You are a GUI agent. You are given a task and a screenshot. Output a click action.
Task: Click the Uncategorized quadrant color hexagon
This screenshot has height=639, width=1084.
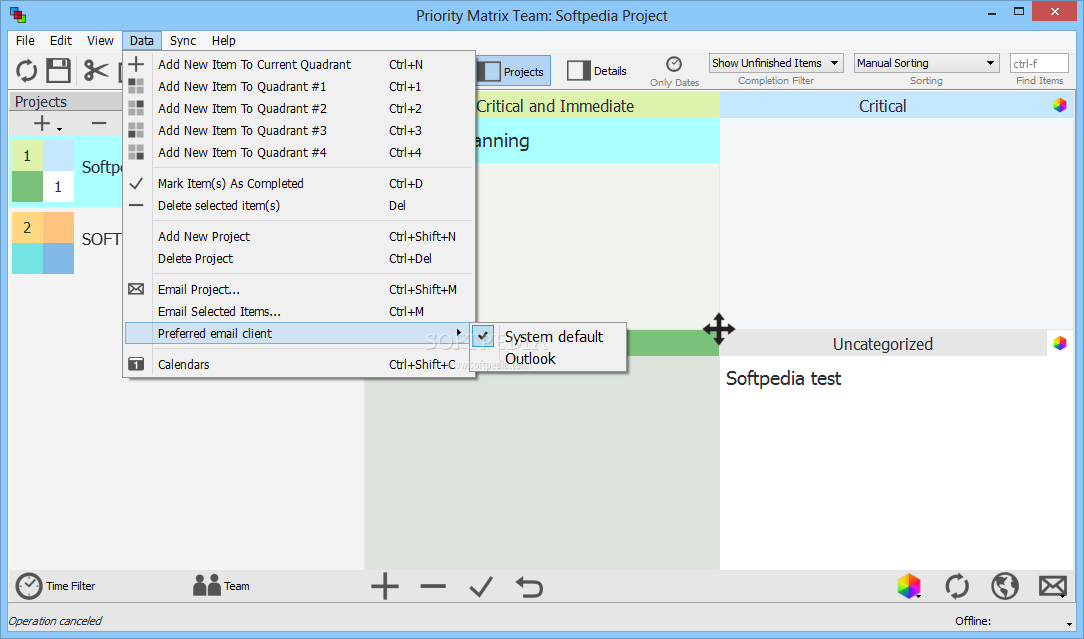click(x=1060, y=343)
